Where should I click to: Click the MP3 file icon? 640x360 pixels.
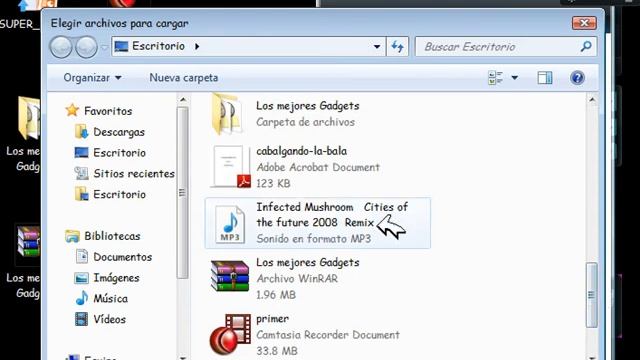tap(230, 224)
